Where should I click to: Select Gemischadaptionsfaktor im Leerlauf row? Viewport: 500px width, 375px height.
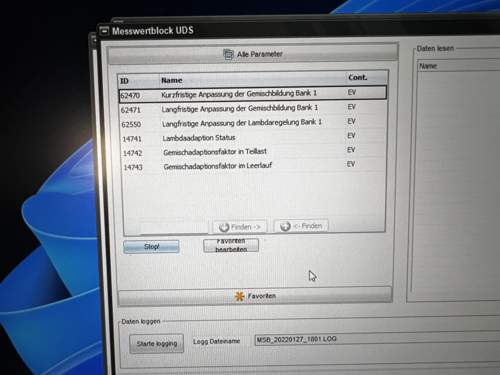253,165
